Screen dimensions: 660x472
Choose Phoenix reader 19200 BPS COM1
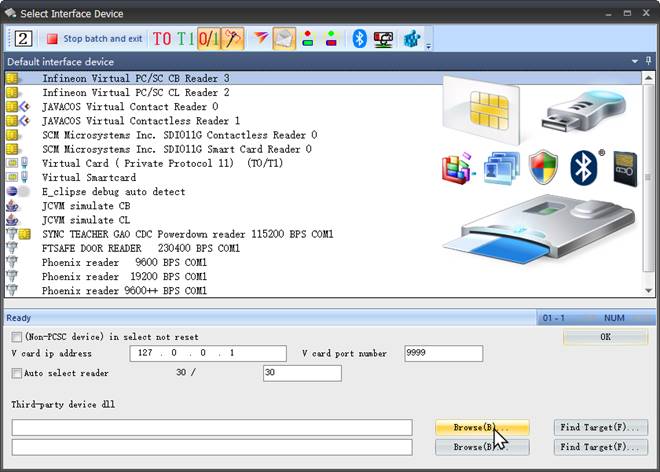(x=124, y=276)
